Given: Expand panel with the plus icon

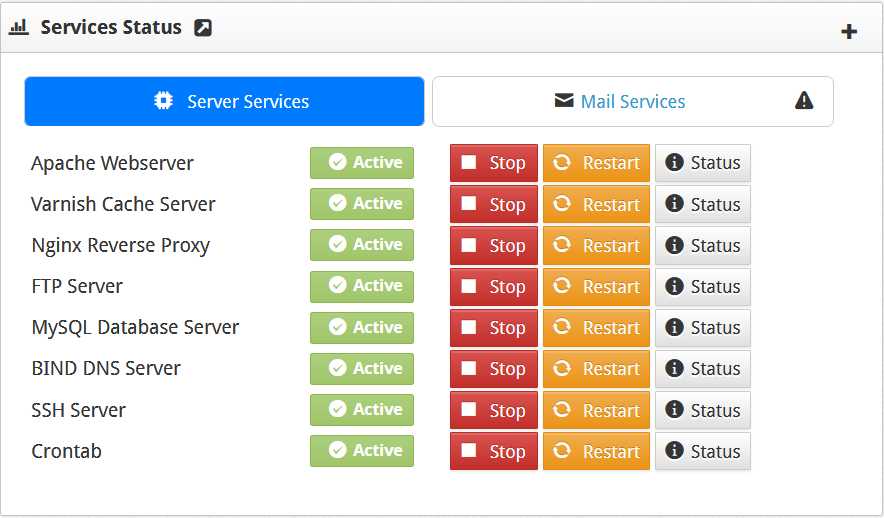Looking at the screenshot, I should point(849,31).
